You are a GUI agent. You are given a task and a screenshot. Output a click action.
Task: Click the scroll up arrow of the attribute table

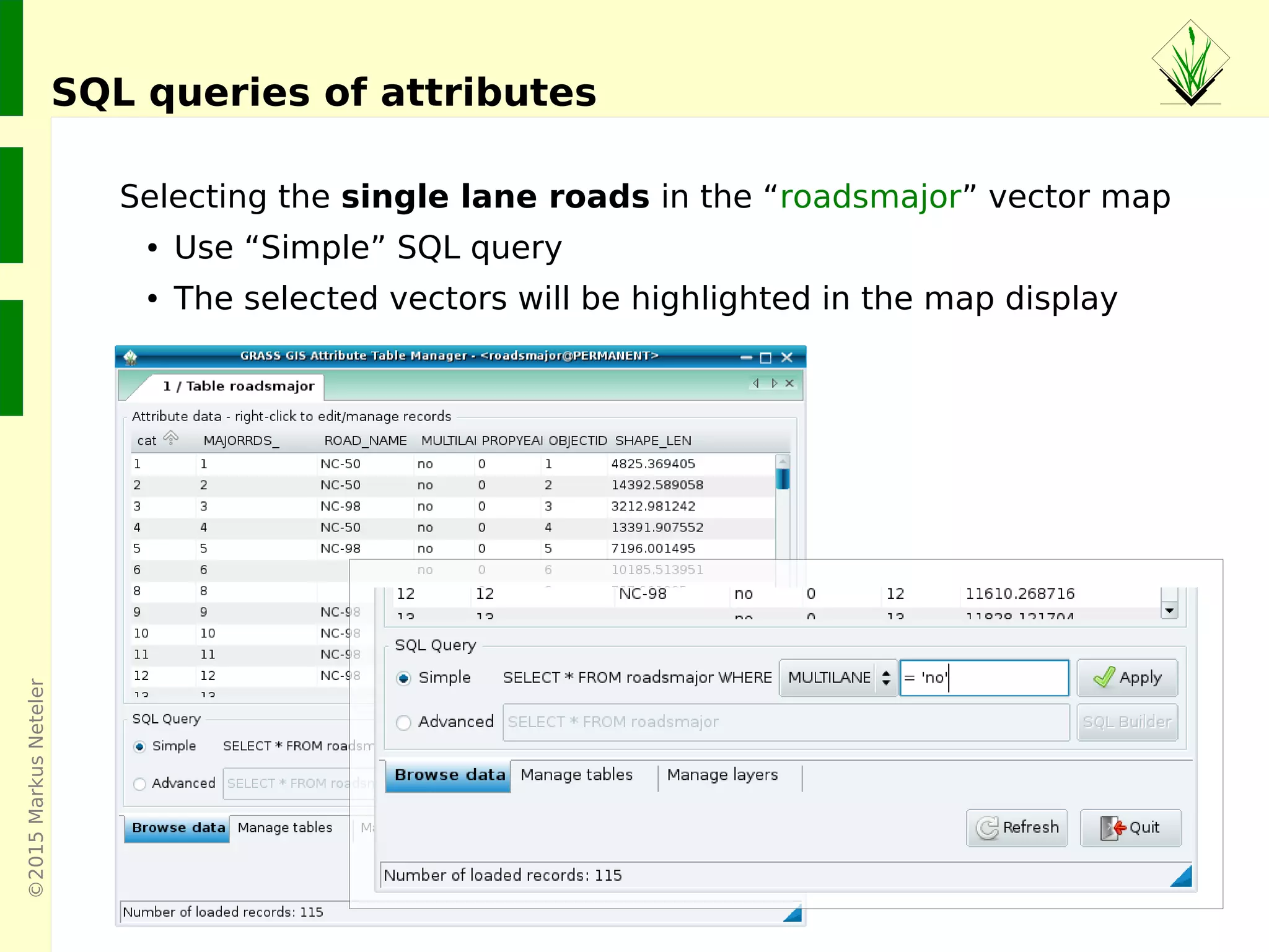click(783, 461)
